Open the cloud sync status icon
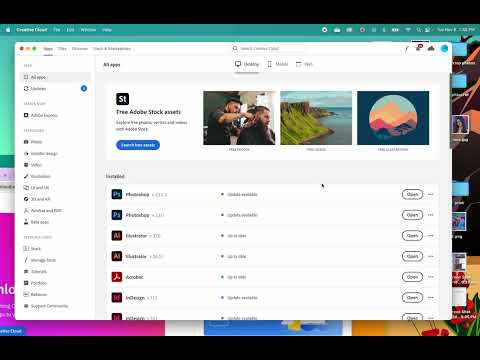This screenshot has height=360, width=480. pyautogui.click(x=431, y=49)
